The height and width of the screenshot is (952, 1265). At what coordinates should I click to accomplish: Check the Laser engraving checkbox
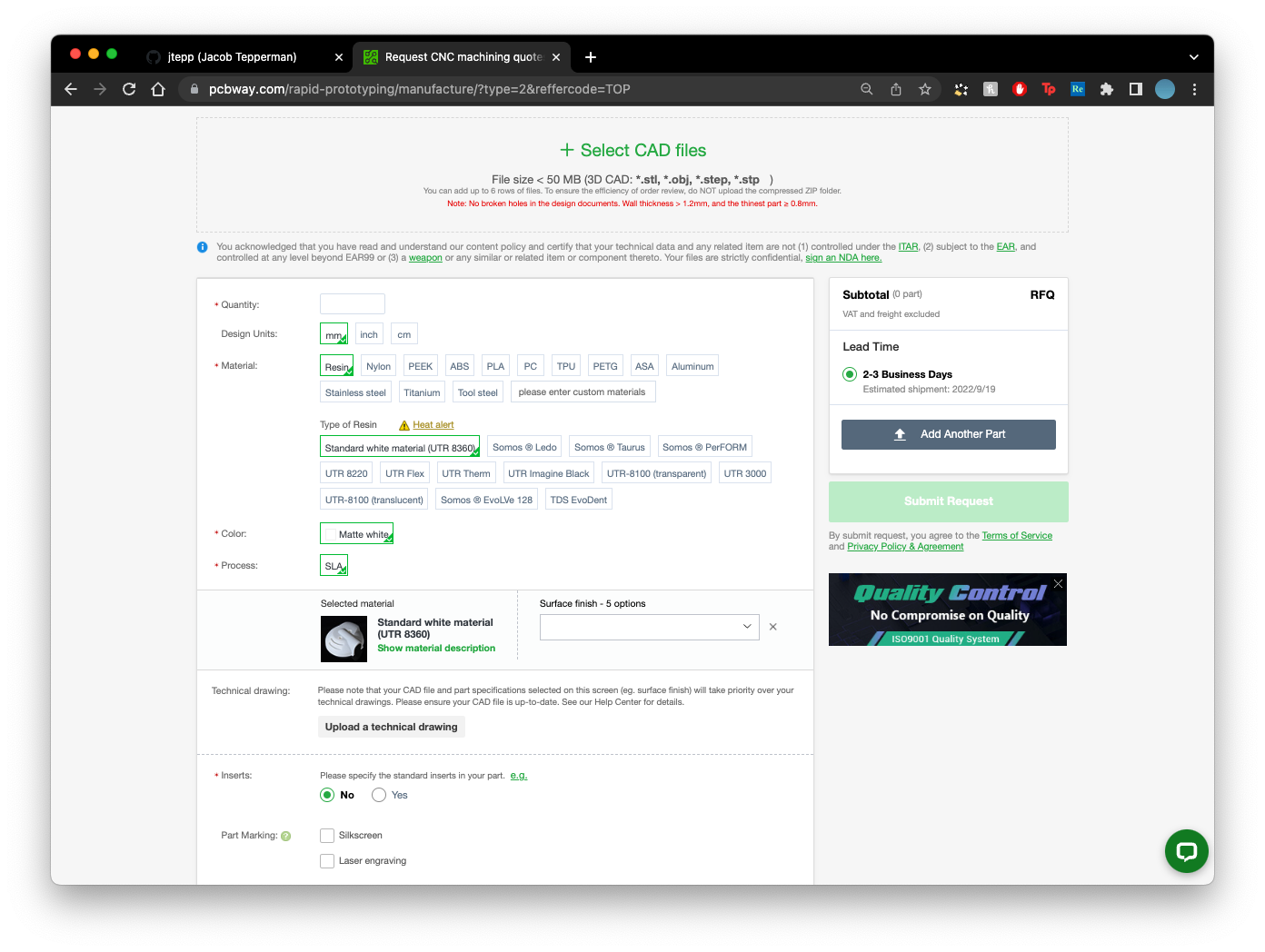(327, 860)
